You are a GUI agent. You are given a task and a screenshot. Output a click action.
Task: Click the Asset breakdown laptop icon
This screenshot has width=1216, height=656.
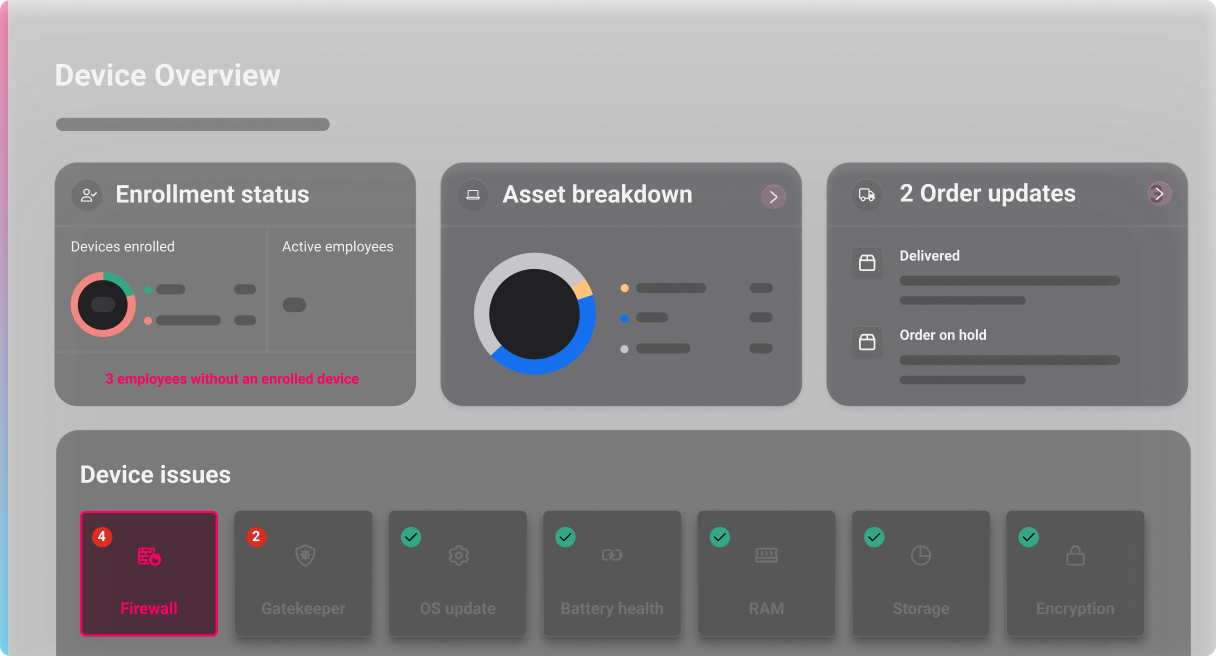point(473,195)
